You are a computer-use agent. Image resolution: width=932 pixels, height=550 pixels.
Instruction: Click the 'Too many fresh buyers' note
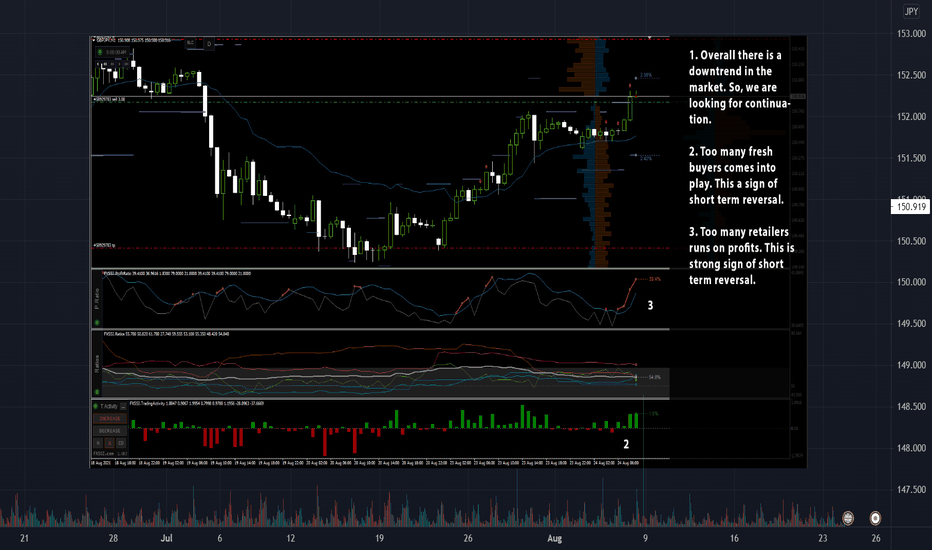(x=736, y=175)
